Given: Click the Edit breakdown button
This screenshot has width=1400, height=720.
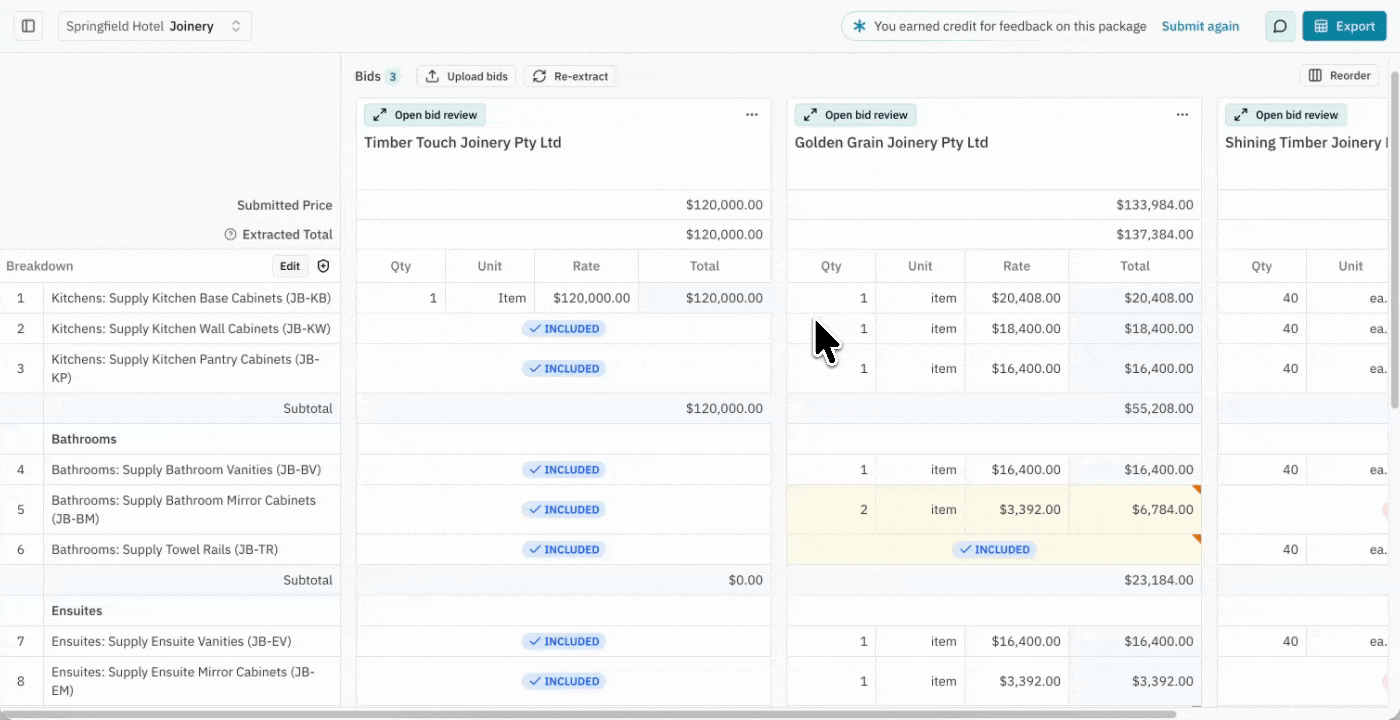Looking at the screenshot, I should click(289, 266).
